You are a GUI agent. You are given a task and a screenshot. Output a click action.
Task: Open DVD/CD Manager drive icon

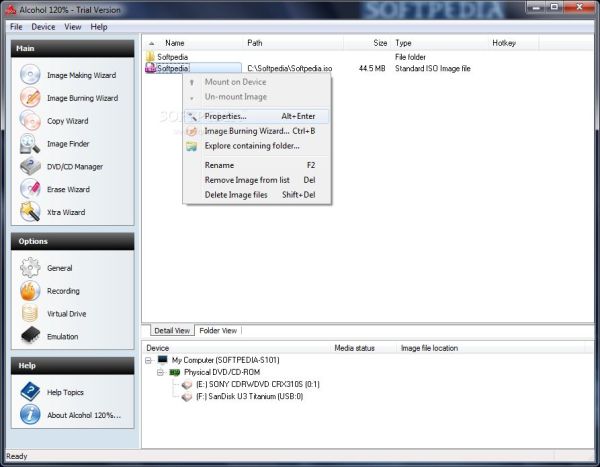[x=30, y=167]
